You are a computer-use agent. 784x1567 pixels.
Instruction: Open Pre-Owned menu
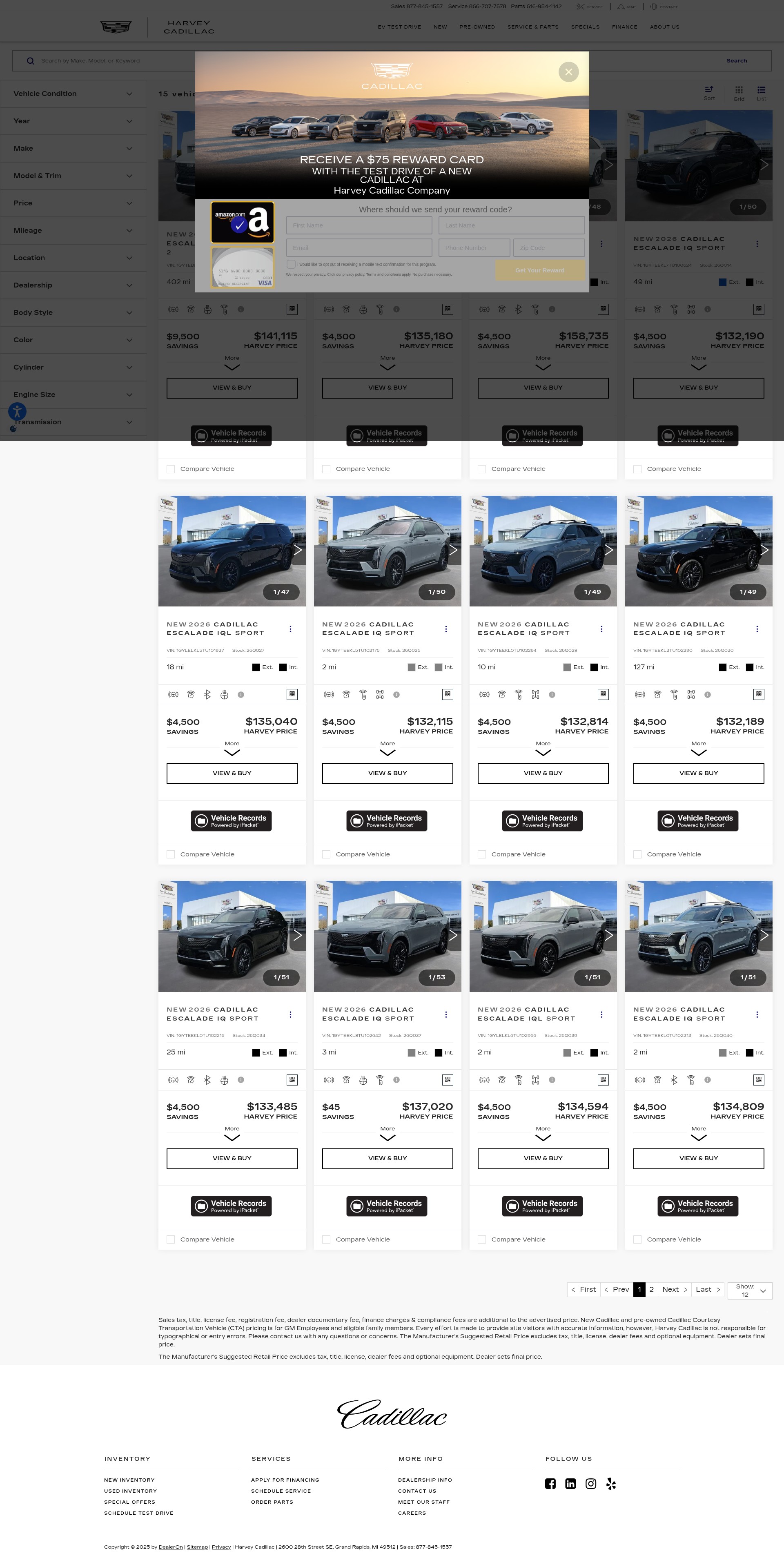(477, 27)
